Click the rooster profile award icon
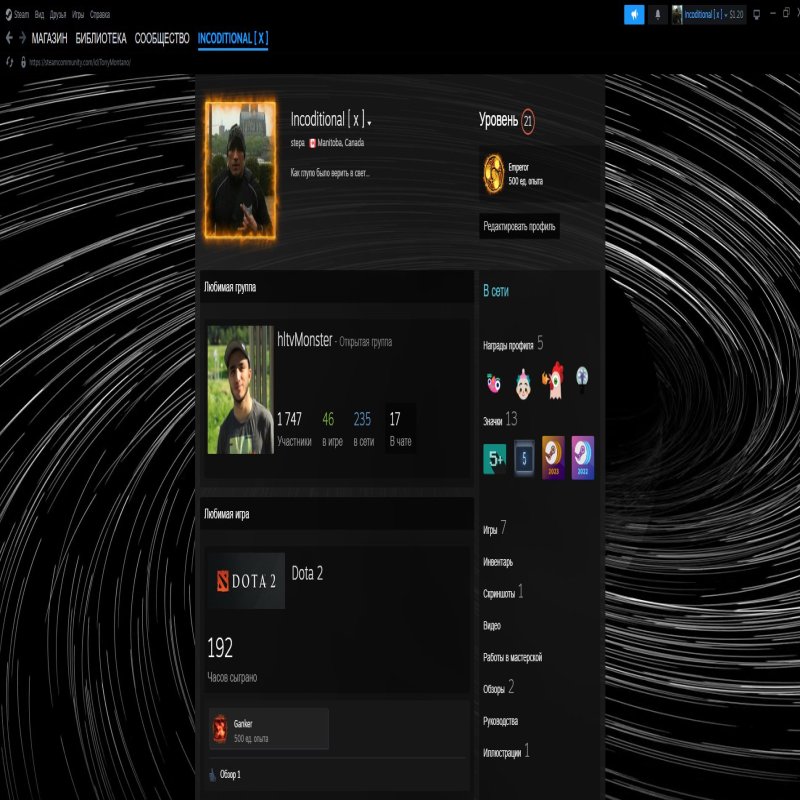Screen dimensions: 800x800 [552, 380]
